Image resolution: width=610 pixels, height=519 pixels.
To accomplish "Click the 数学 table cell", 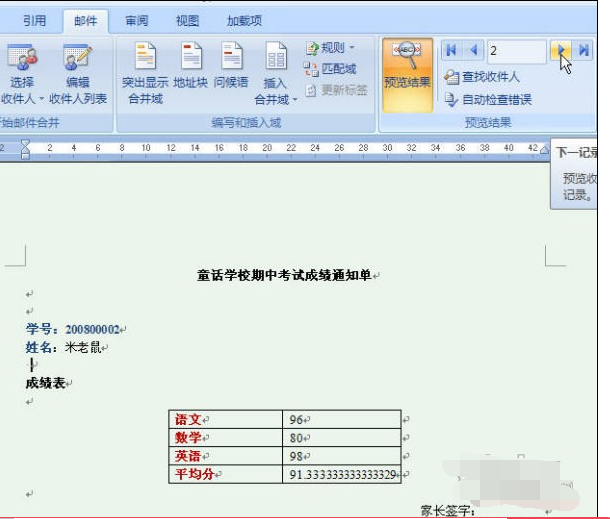I will coord(226,438).
